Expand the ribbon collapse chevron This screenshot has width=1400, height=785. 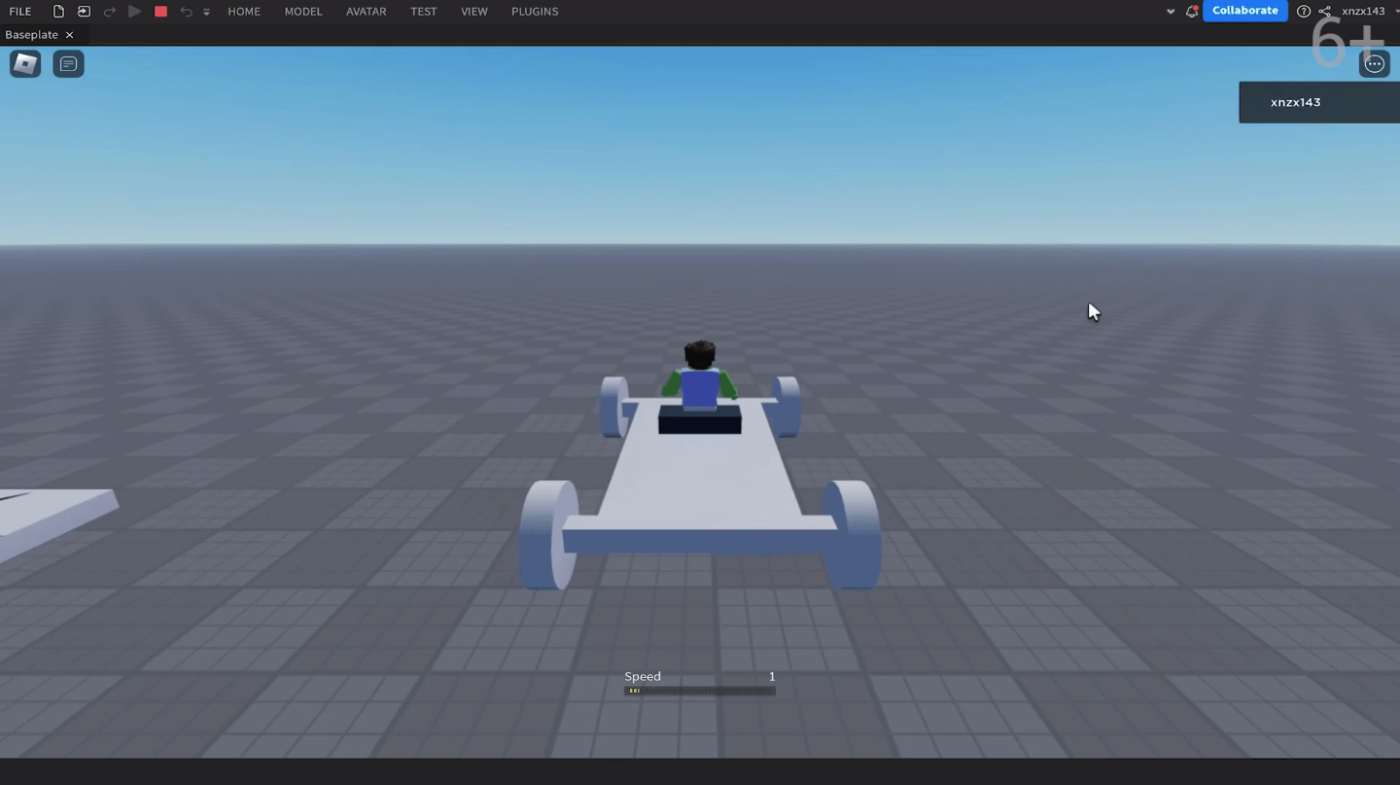click(1171, 12)
